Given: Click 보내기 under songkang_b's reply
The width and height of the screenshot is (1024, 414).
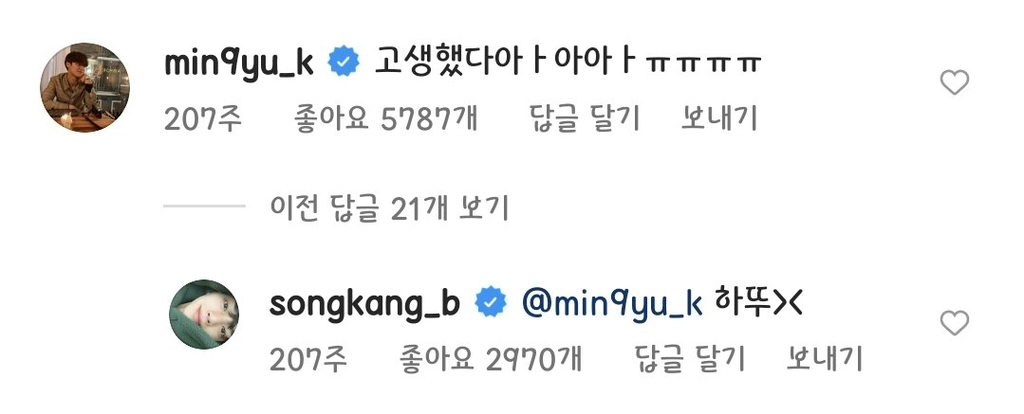Looking at the screenshot, I should pyautogui.click(x=825, y=358).
